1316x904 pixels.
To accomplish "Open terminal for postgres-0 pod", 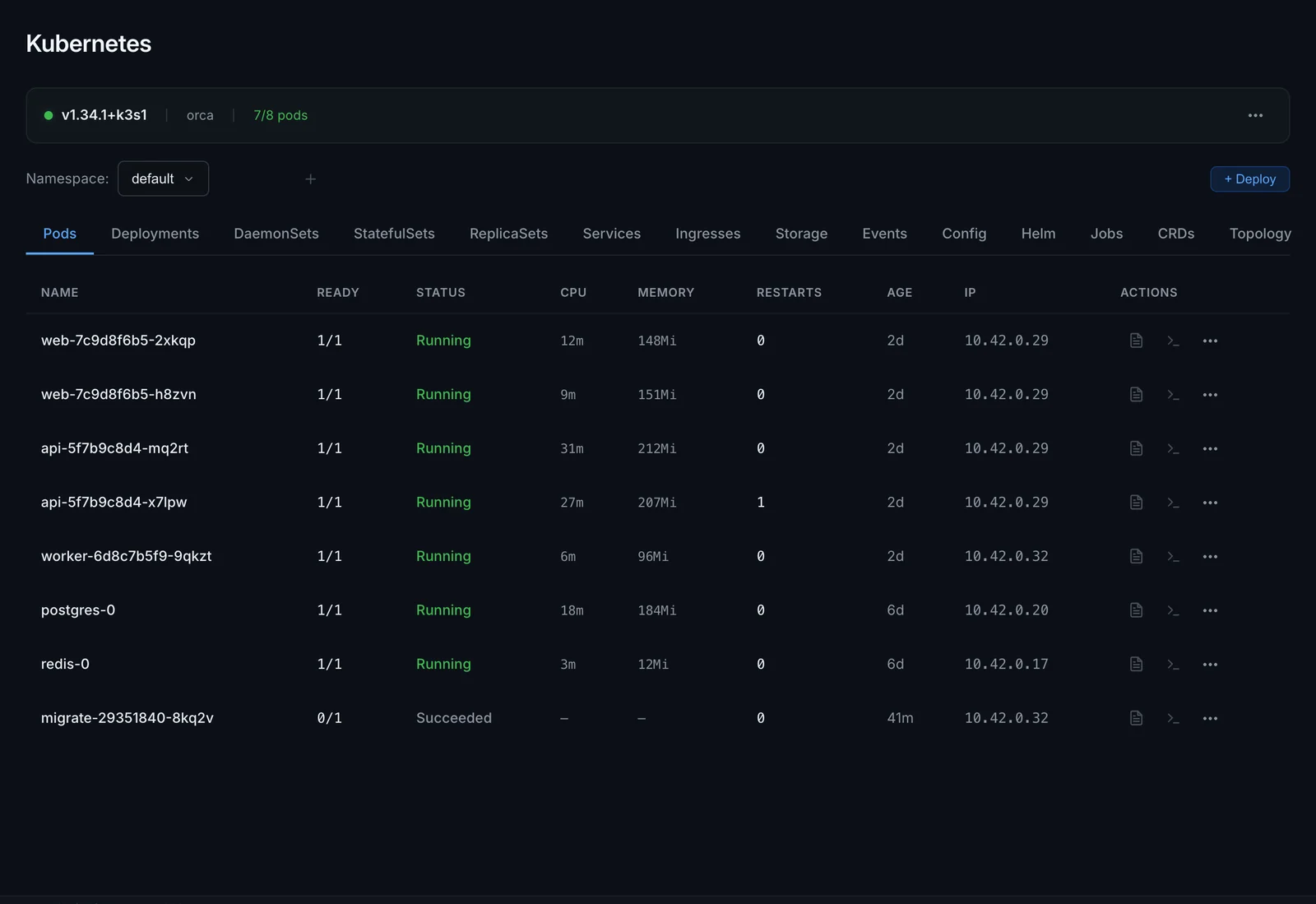I will pos(1173,610).
